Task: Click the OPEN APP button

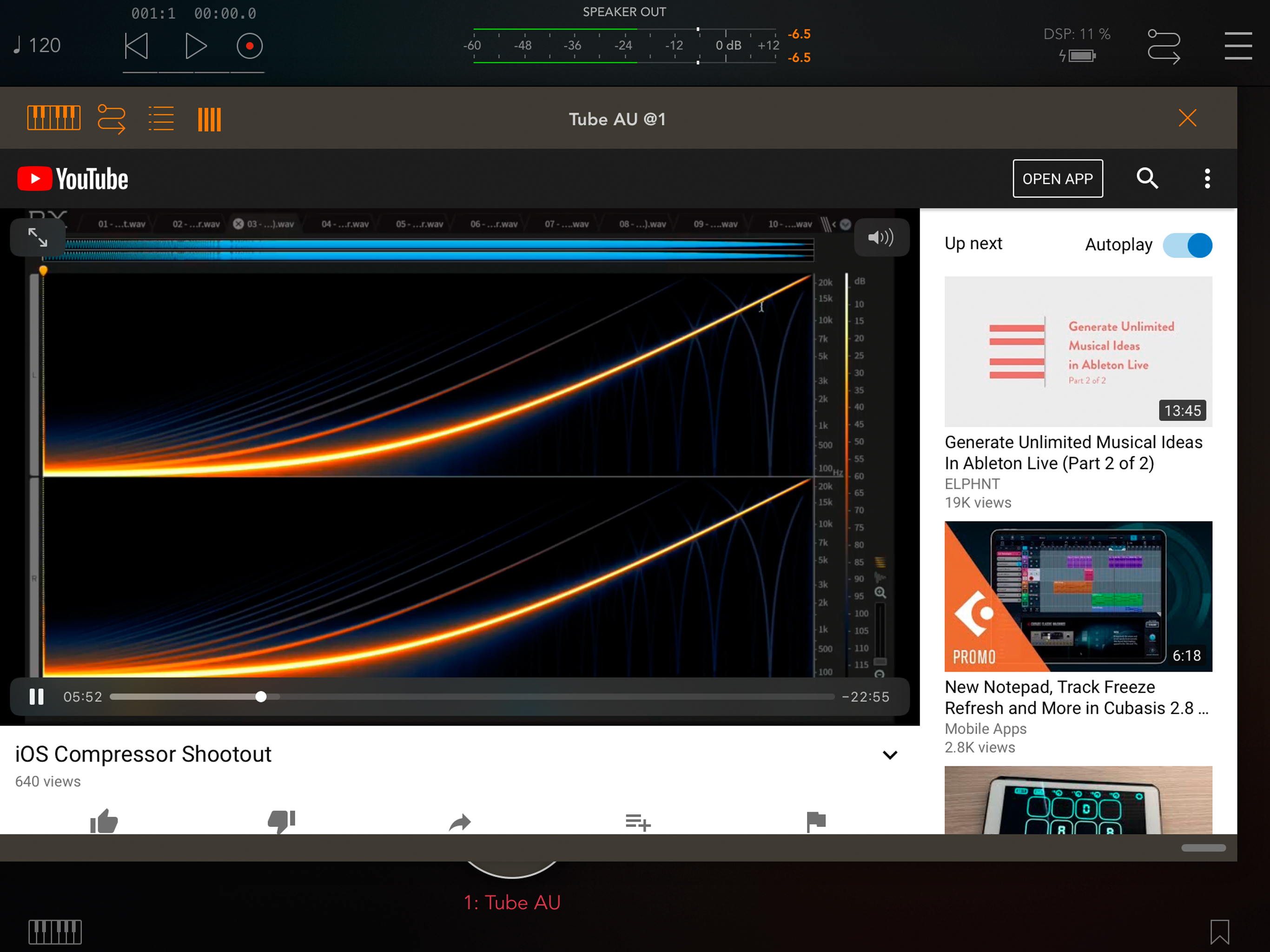Action: (x=1057, y=178)
